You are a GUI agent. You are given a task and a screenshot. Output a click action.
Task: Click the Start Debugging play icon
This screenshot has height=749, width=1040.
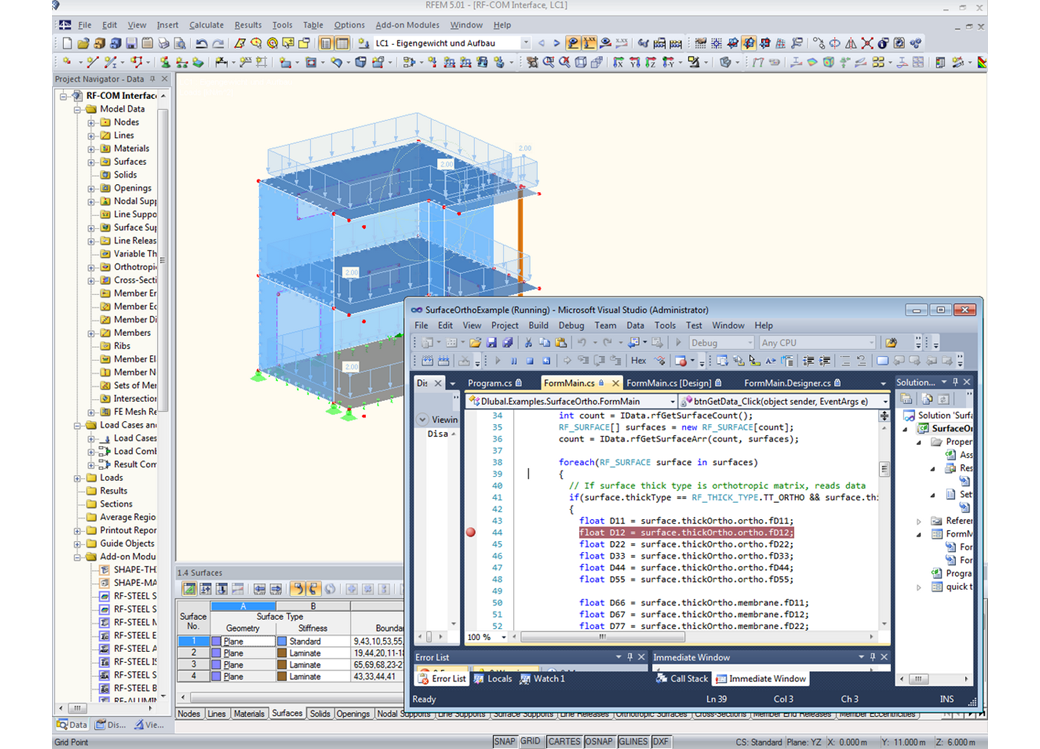pos(678,342)
